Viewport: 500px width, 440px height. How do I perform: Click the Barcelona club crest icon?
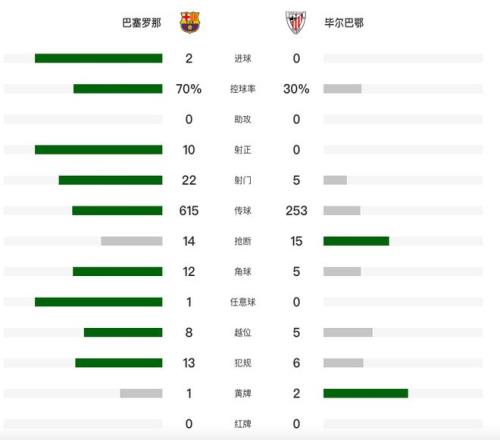[x=190, y=22]
